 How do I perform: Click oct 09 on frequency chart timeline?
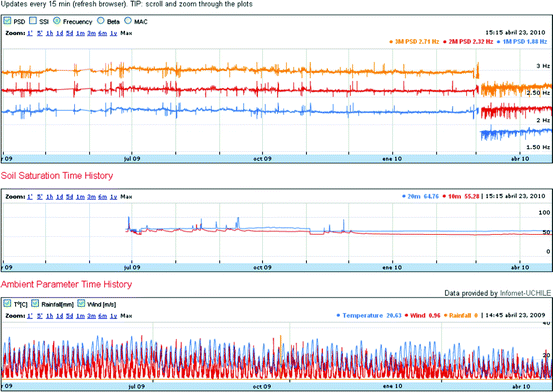(x=262, y=159)
